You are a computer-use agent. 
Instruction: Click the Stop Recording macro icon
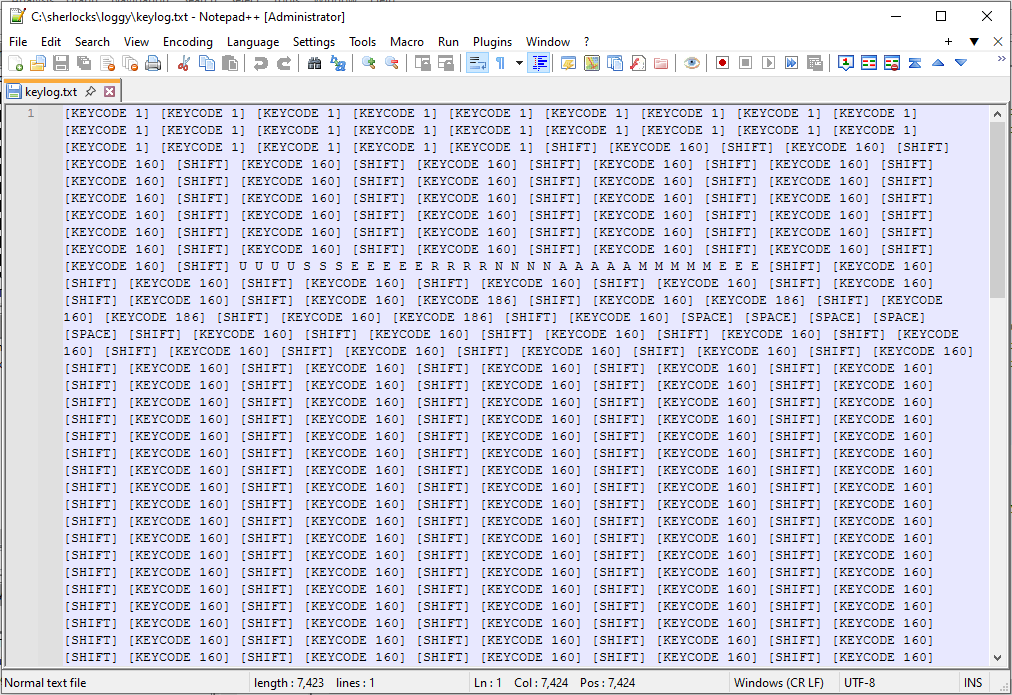point(745,63)
